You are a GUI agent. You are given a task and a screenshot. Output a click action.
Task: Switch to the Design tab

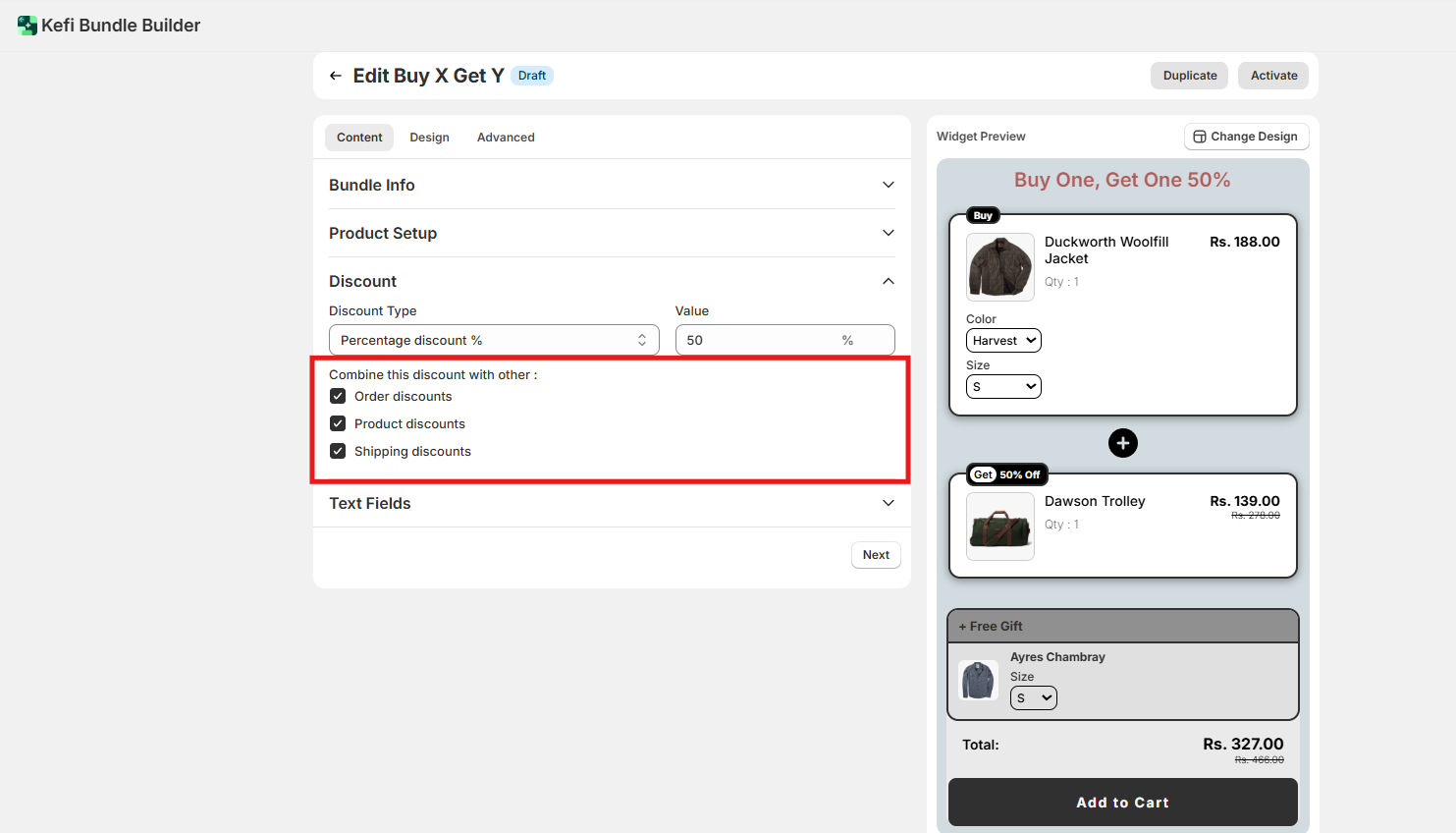pyautogui.click(x=429, y=138)
